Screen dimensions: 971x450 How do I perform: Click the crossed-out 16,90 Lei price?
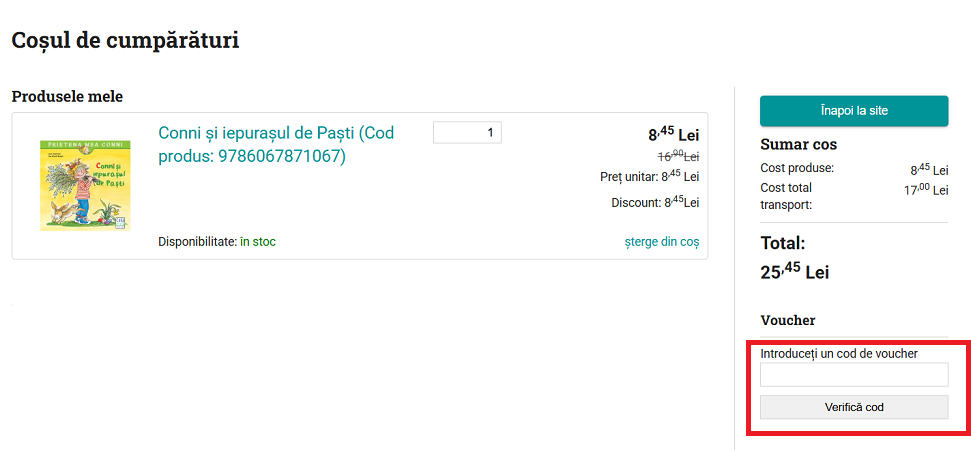click(678, 156)
